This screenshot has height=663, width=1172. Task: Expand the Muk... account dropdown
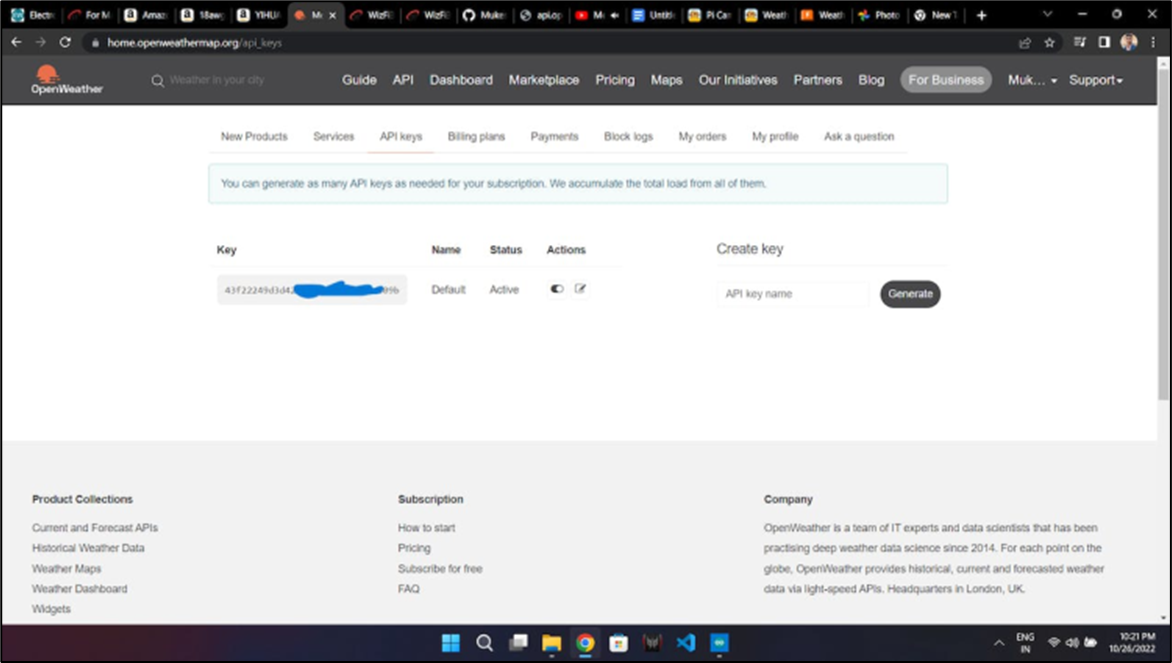(1032, 80)
